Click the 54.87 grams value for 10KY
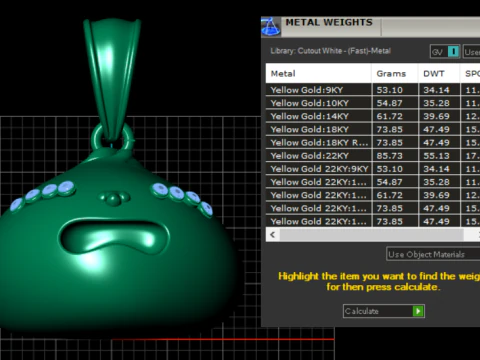Image resolution: width=480 pixels, height=360 pixels. click(389, 103)
